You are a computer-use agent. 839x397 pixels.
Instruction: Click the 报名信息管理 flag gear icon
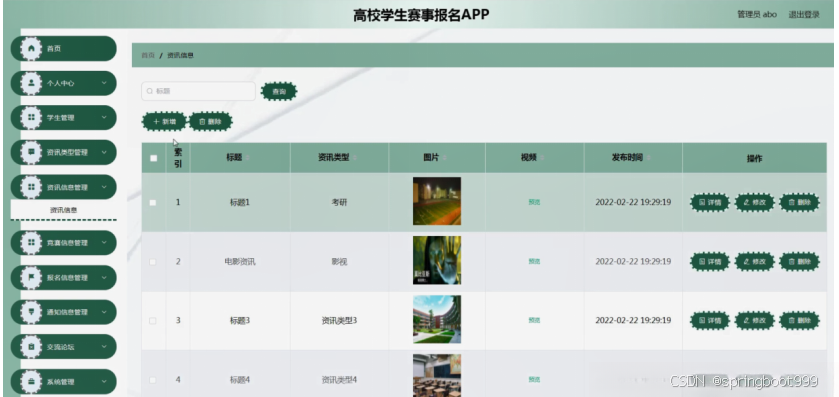pyautogui.click(x=31, y=278)
